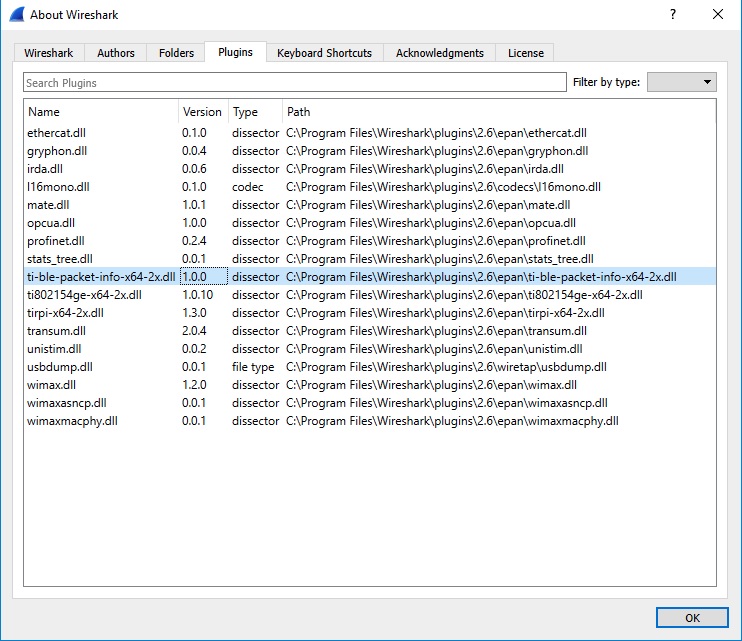
Task: Sort plugins by Name column header
Action: point(101,112)
